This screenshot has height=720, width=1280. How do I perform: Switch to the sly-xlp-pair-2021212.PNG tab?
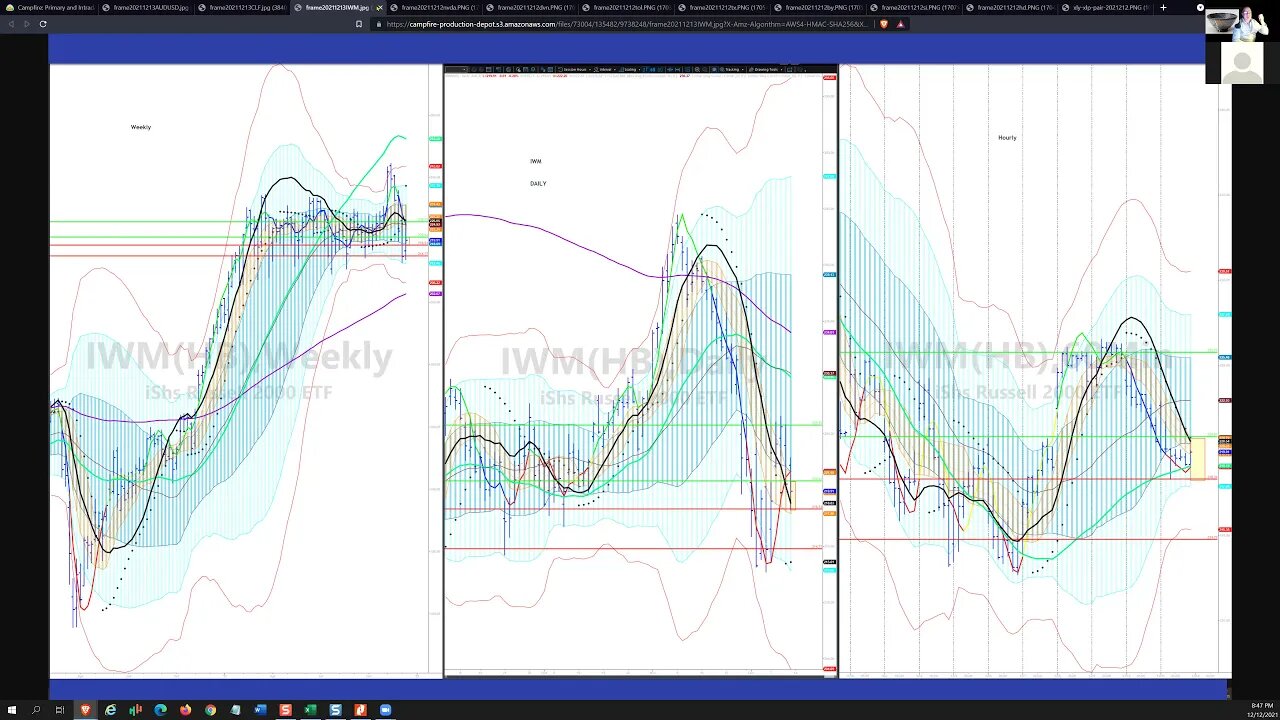pos(1105,7)
